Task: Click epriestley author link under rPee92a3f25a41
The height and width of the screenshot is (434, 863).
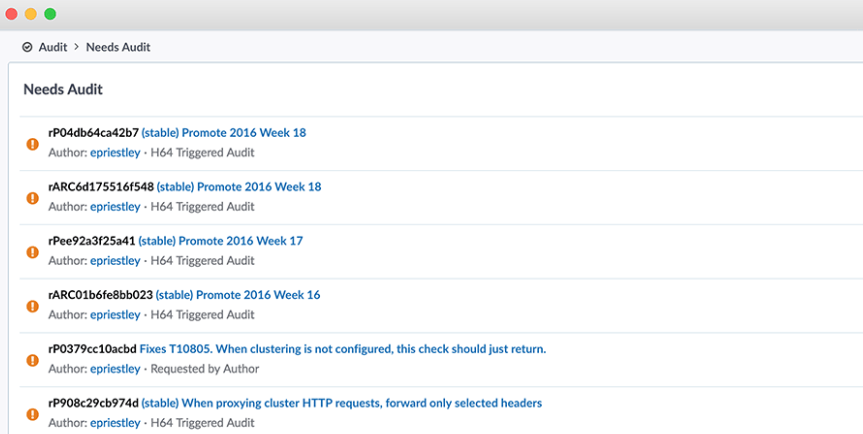Action: 115,261
